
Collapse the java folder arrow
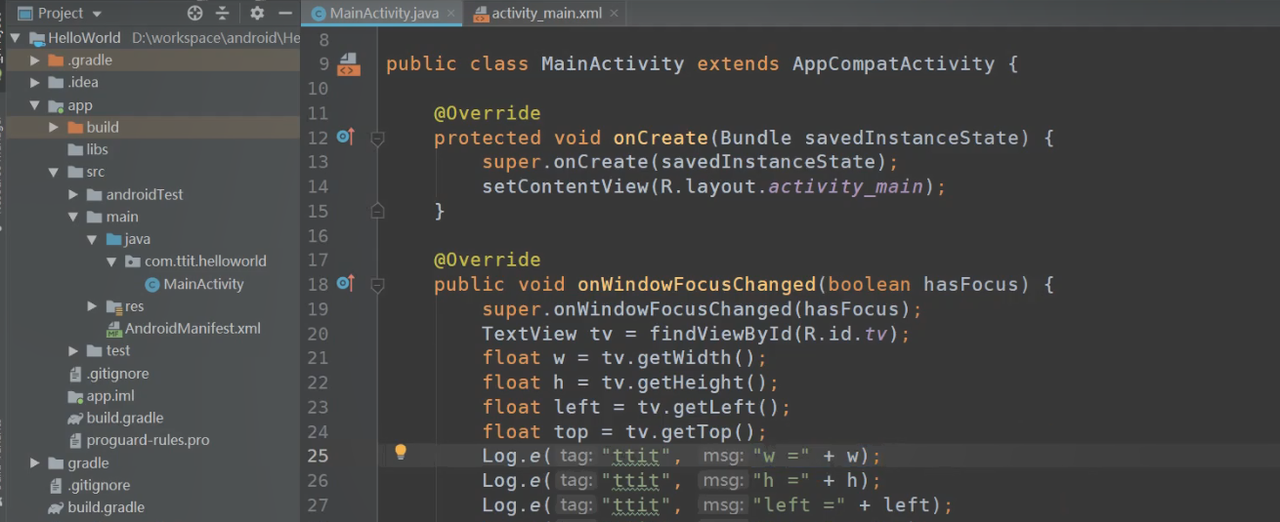tap(92, 239)
